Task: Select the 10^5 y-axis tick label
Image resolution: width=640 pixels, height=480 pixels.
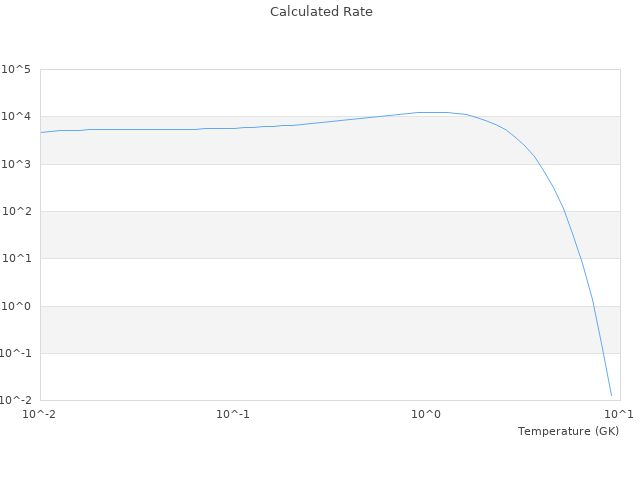Action: [x=16, y=69]
